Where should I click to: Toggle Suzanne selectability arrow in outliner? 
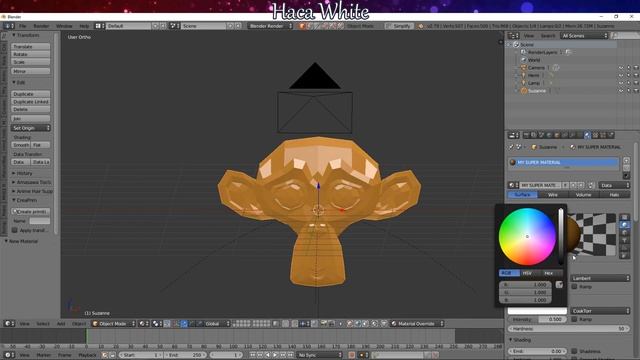coord(629,91)
